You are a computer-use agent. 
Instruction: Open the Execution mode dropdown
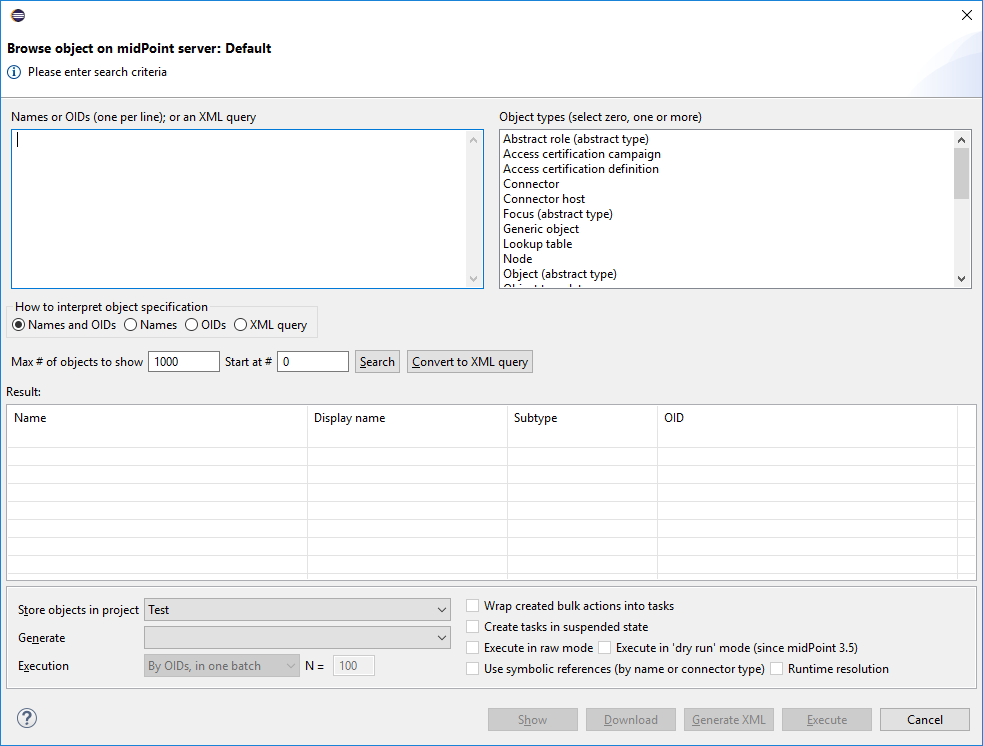(x=221, y=666)
